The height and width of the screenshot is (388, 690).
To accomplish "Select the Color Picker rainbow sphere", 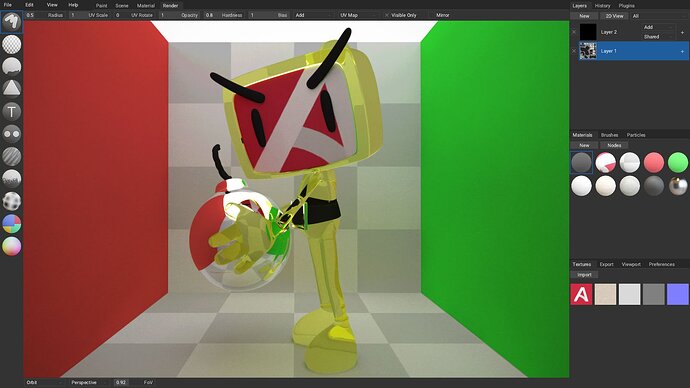I will pyautogui.click(x=11, y=246).
